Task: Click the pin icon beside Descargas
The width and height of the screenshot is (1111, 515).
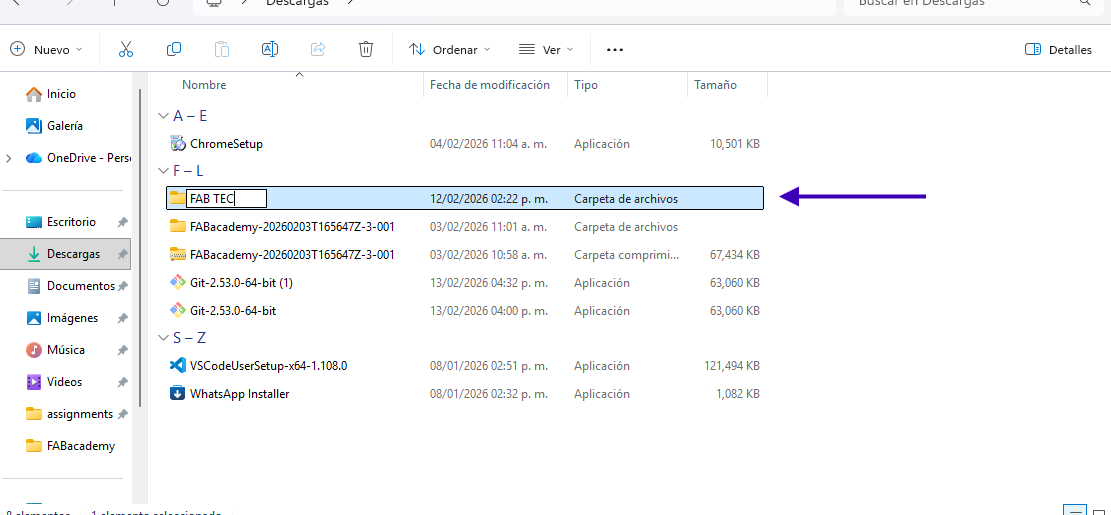Action: [x=123, y=254]
